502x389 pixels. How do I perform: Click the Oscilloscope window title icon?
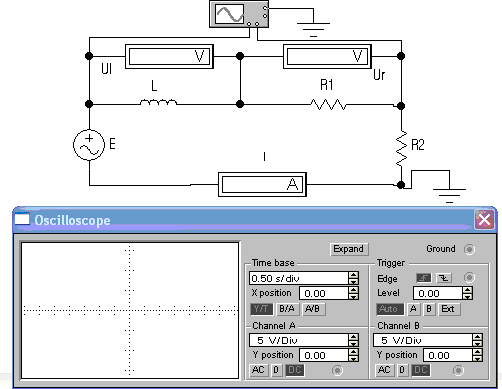(x=22, y=219)
